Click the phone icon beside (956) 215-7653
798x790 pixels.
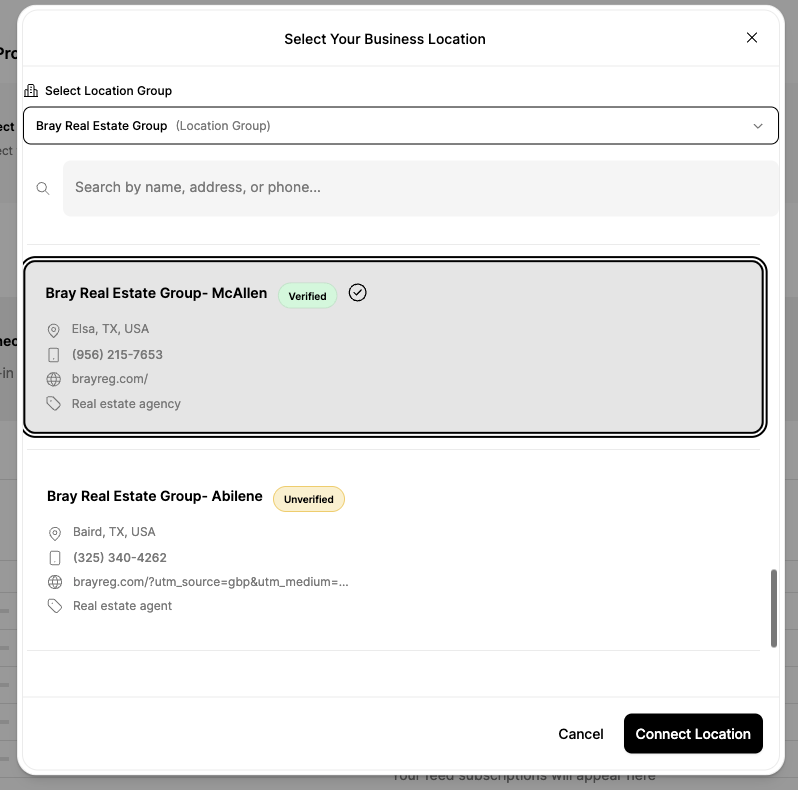tap(54, 355)
